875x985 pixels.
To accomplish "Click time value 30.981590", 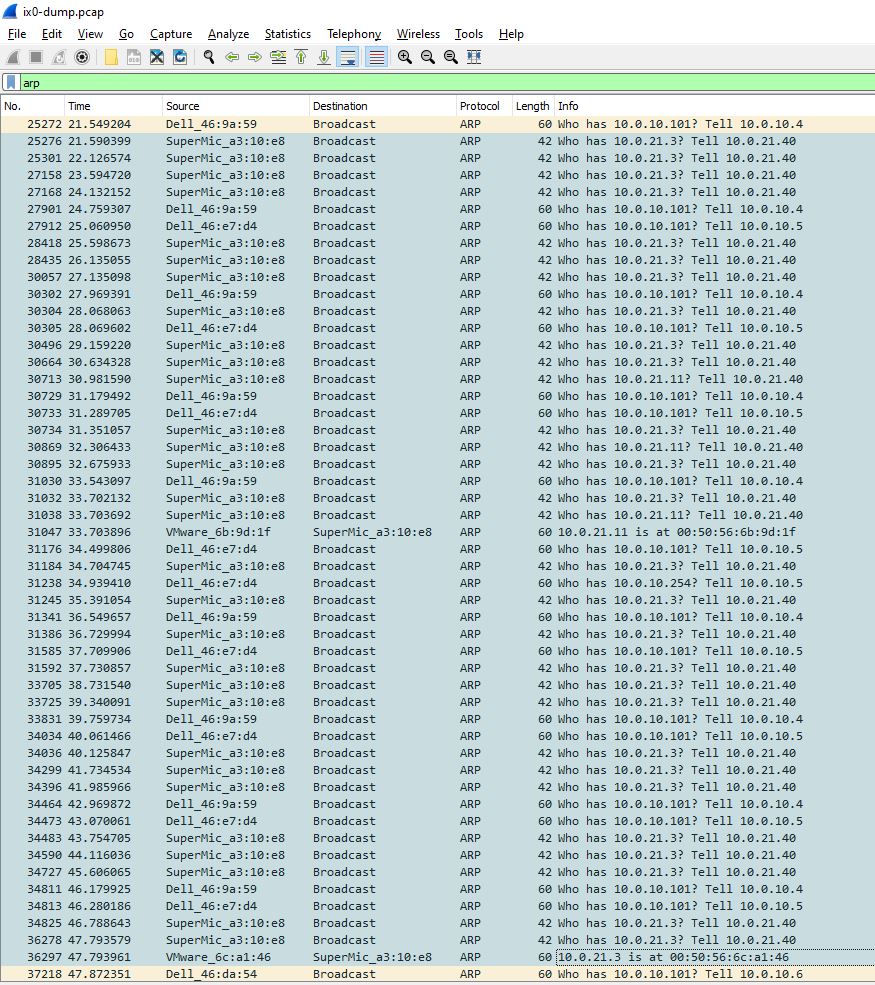I will click(99, 379).
